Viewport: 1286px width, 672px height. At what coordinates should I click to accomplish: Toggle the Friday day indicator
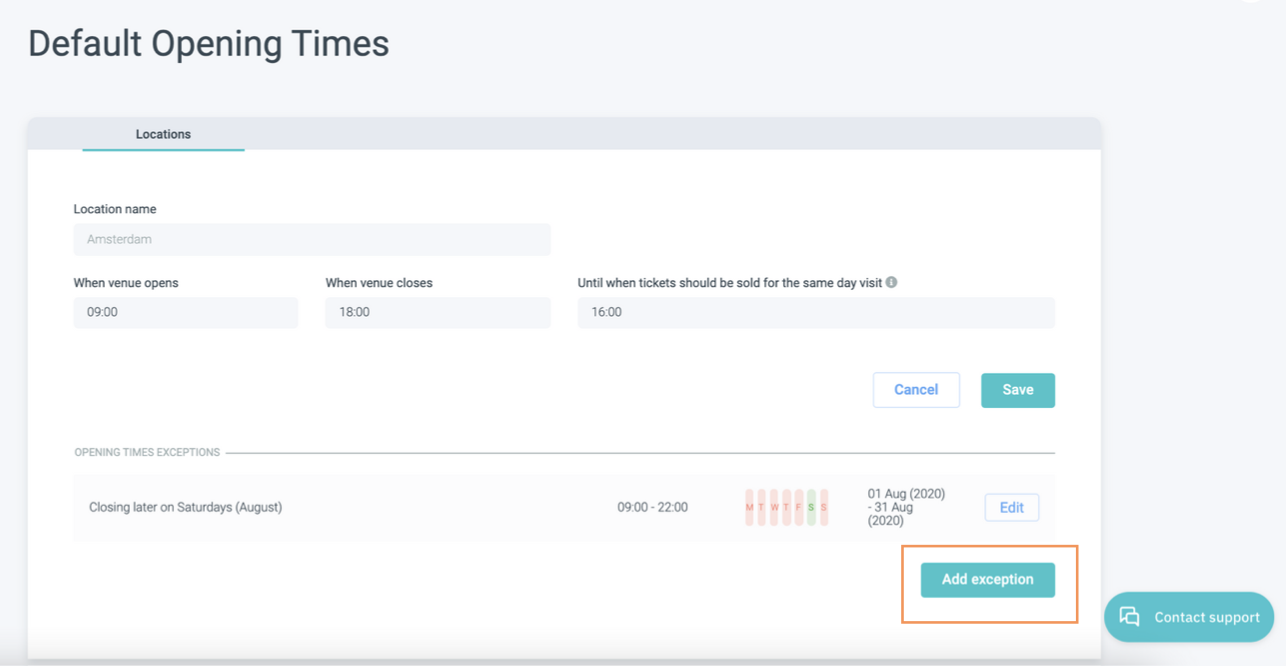(x=798, y=507)
